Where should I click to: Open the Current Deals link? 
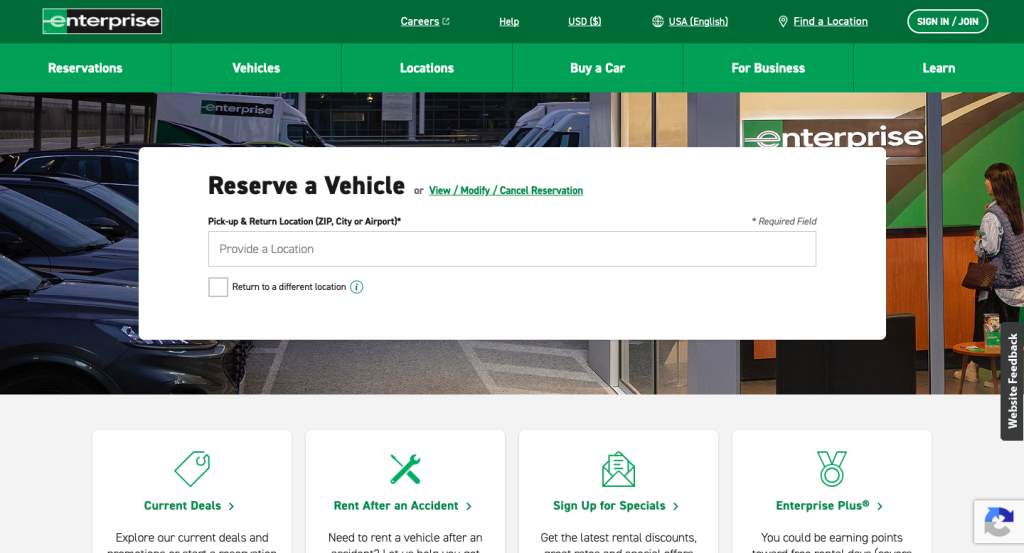[x=182, y=505]
